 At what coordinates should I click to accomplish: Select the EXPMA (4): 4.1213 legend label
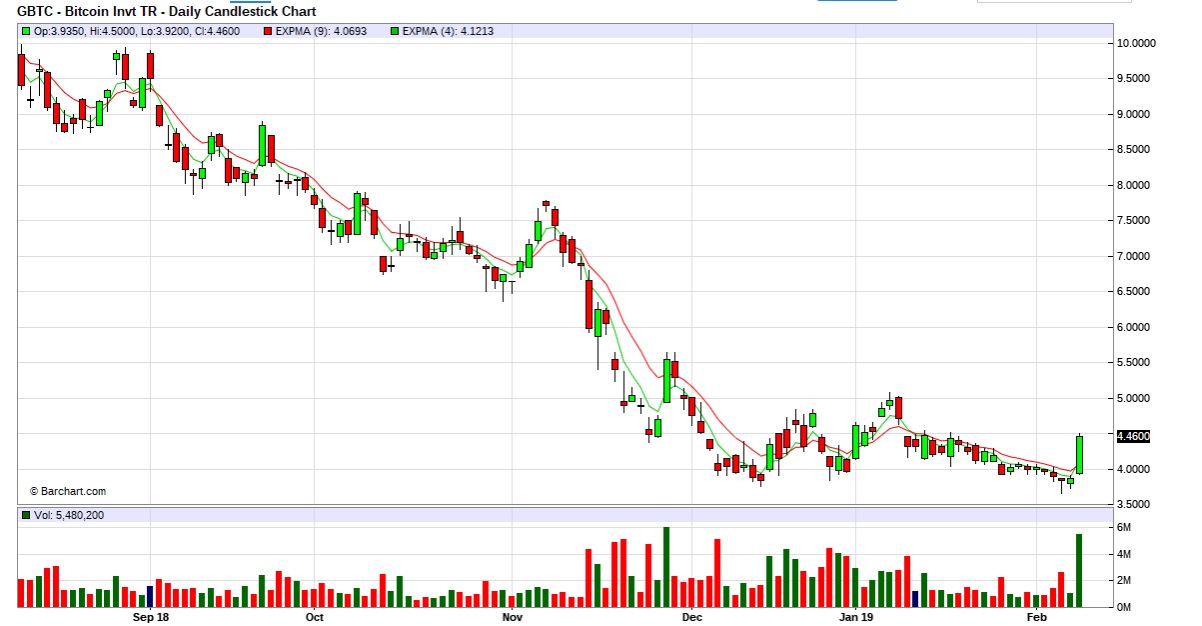(x=449, y=32)
